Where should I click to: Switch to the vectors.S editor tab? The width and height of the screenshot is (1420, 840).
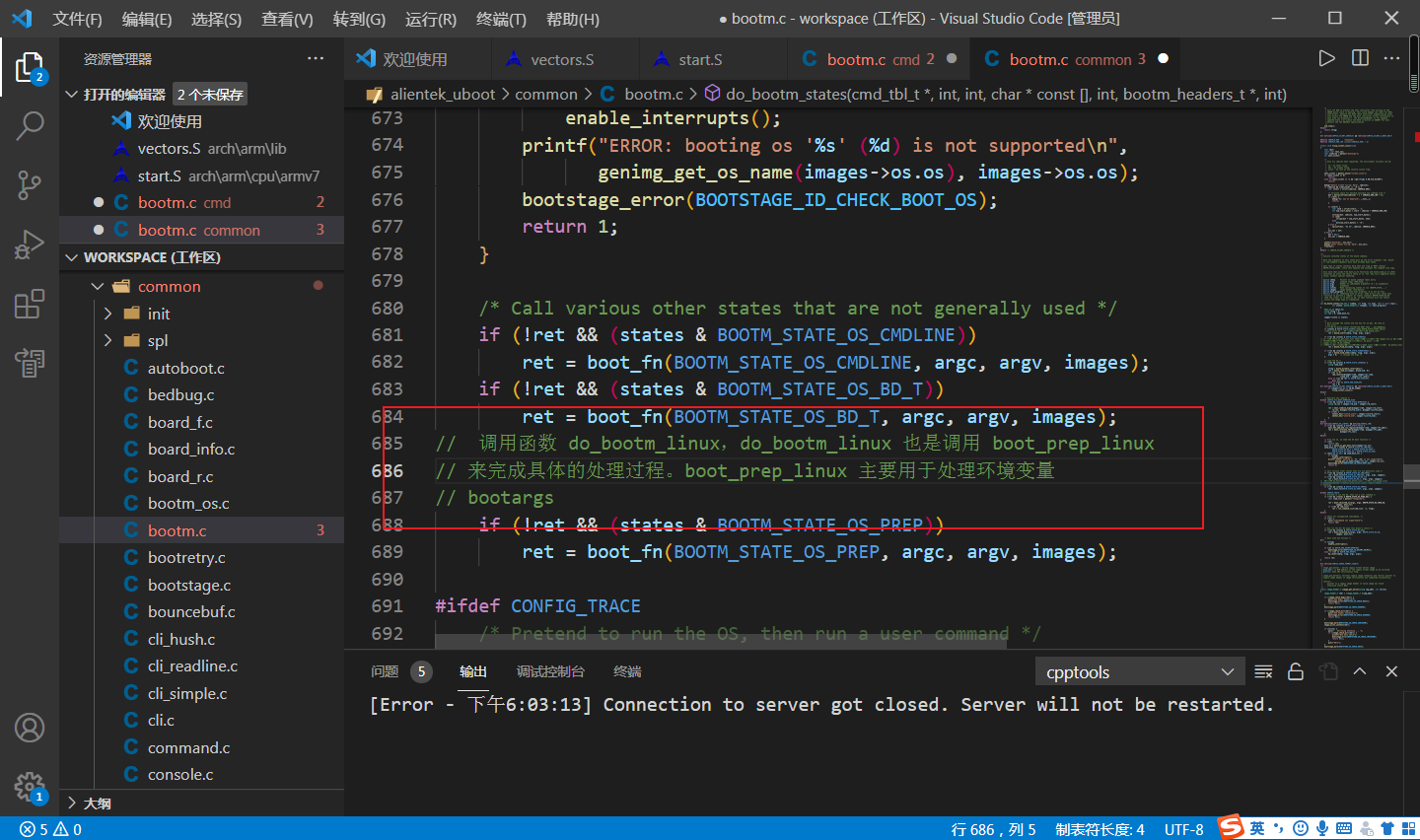click(563, 59)
